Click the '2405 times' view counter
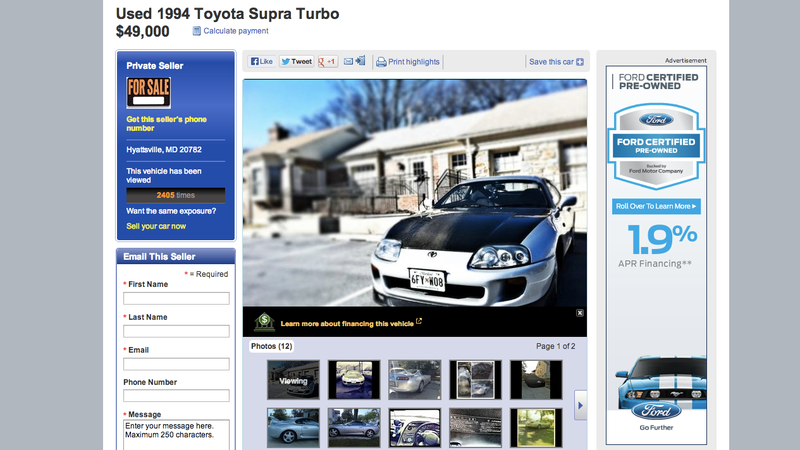Viewport: 800px width, 450px height. pyautogui.click(x=176, y=195)
